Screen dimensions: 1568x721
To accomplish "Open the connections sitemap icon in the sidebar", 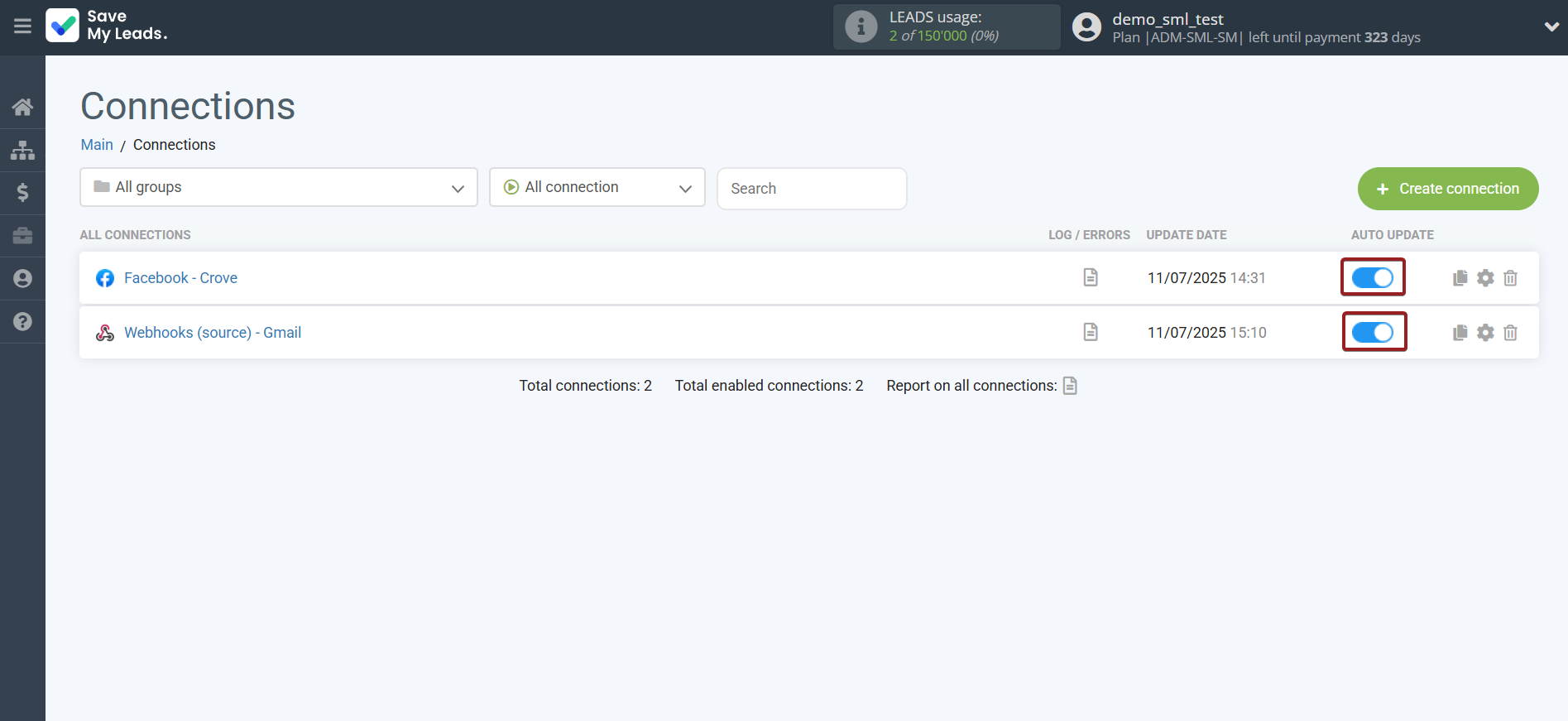I will point(22,150).
